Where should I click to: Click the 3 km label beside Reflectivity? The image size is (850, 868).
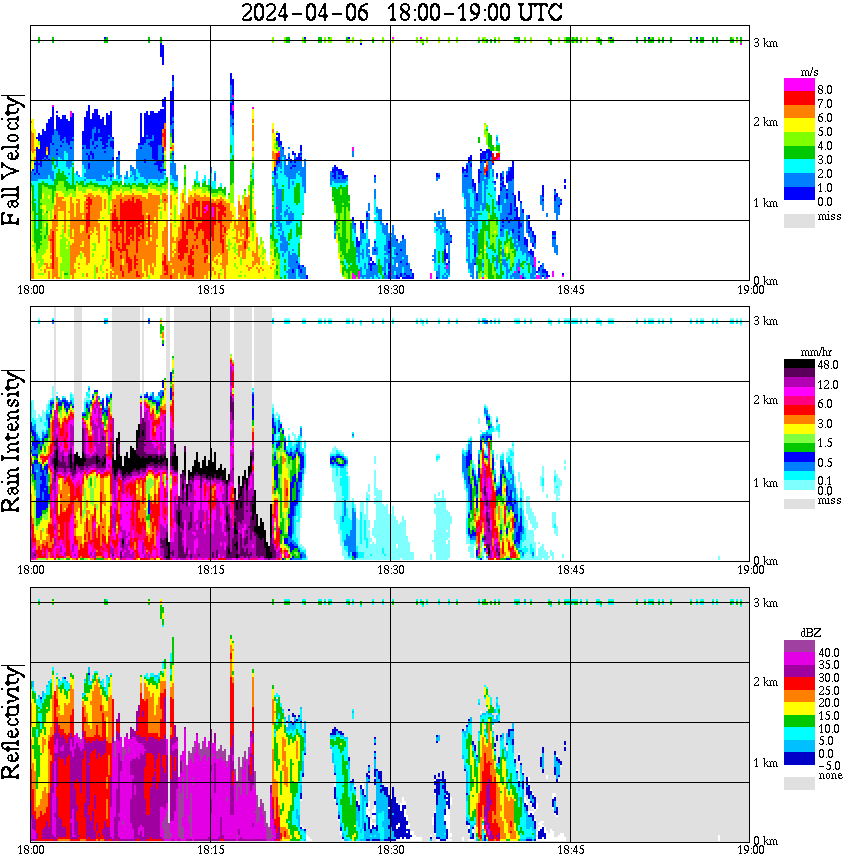pyautogui.click(x=765, y=603)
